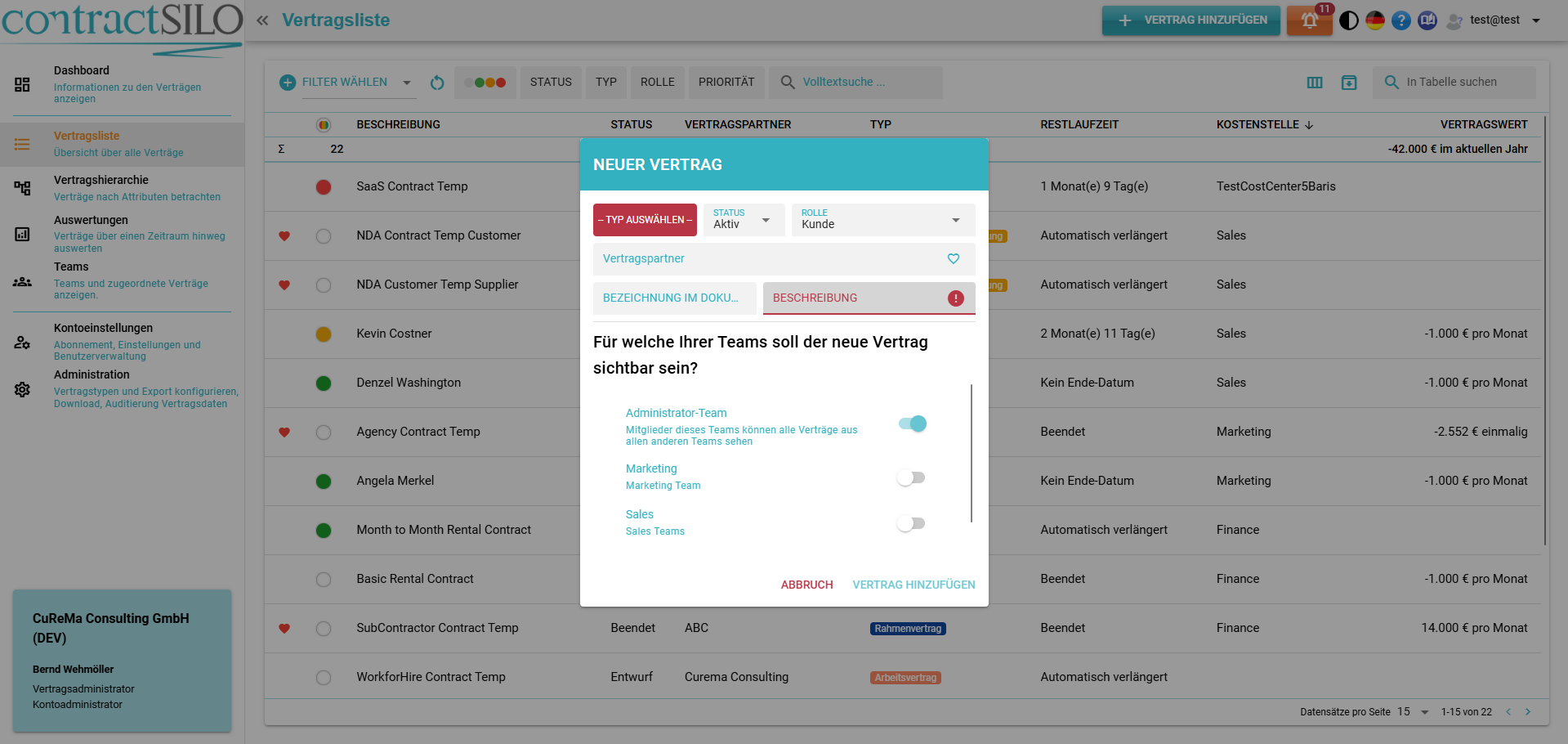Open help question mark icon
The image size is (1568, 744).
pos(1401,20)
